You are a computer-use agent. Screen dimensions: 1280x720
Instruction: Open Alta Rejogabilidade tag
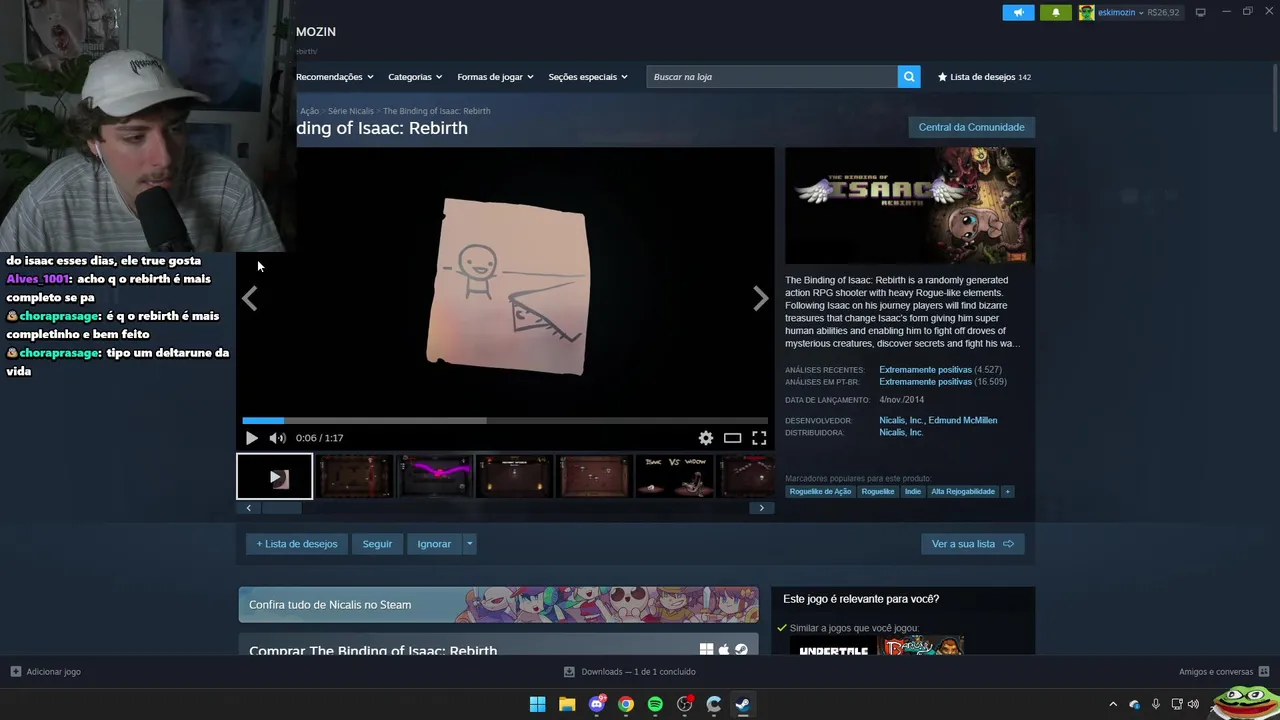click(963, 491)
